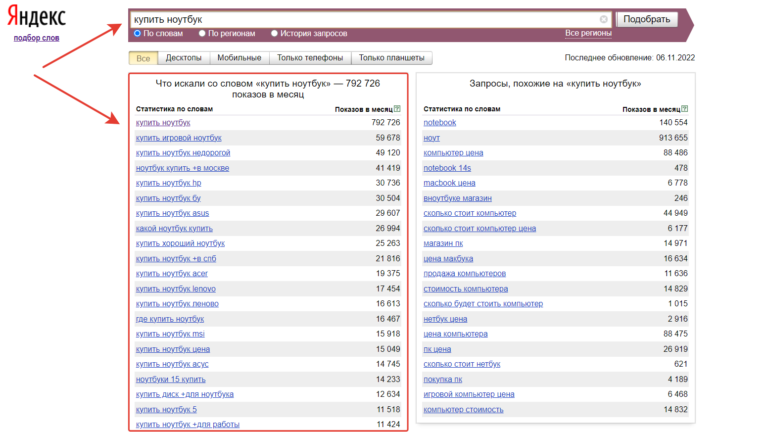Open the 'купить ноутбук msi' link
The height and width of the screenshot is (432, 768).
[x=170, y=334]
